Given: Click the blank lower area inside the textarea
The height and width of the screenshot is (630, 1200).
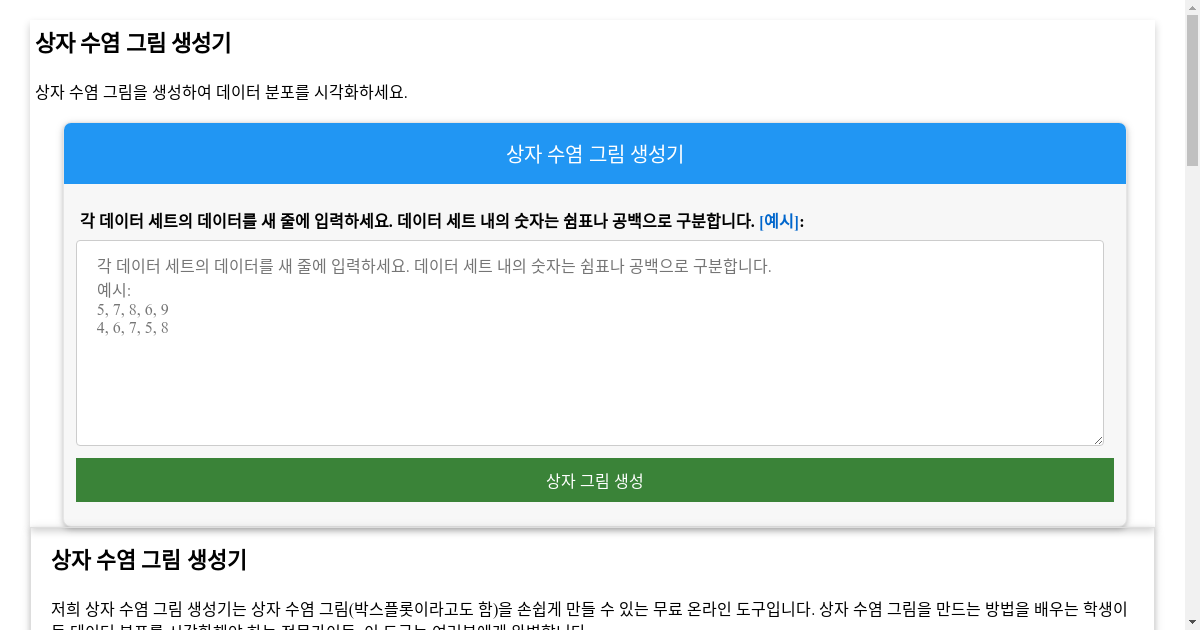Looking at the screenshot, I should click(x=589, y=400).
